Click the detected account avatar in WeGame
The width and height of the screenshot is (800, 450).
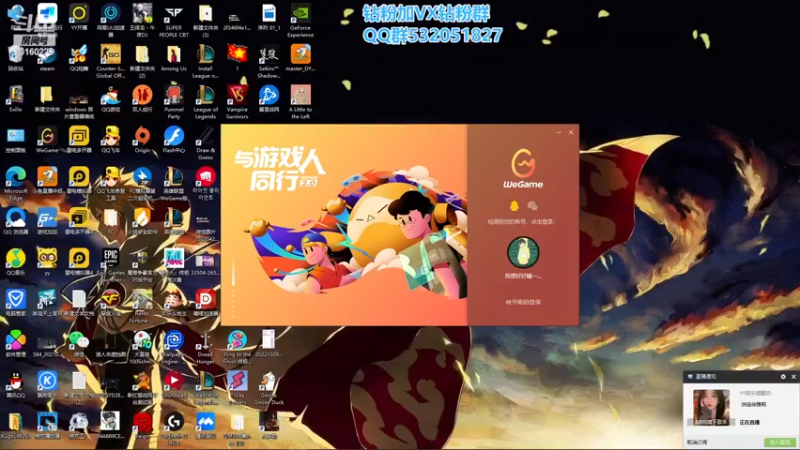tap(523, 252)
